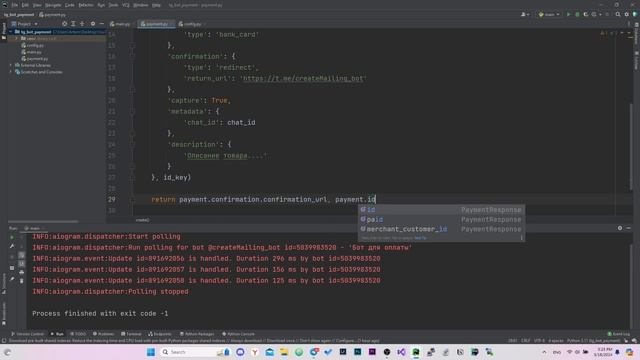Open the Code menu

point(70,5)
